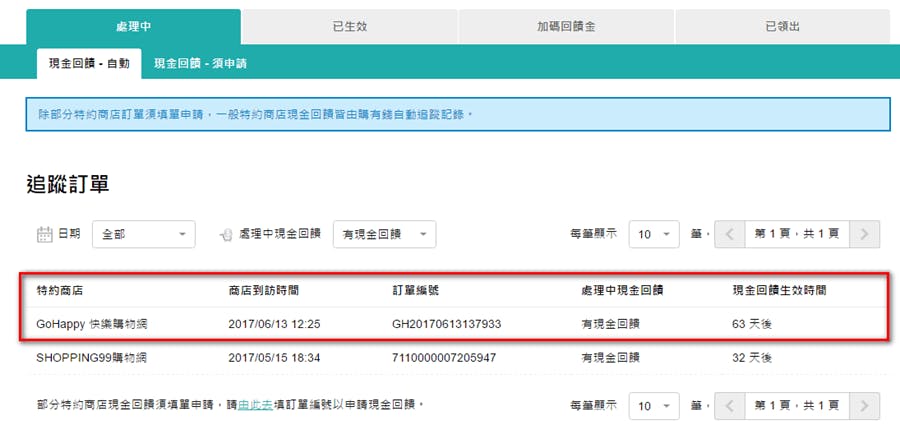This screenshot has width=900, height=425.
Task: Click the blue info notice banner
Action: coord(457,114)
